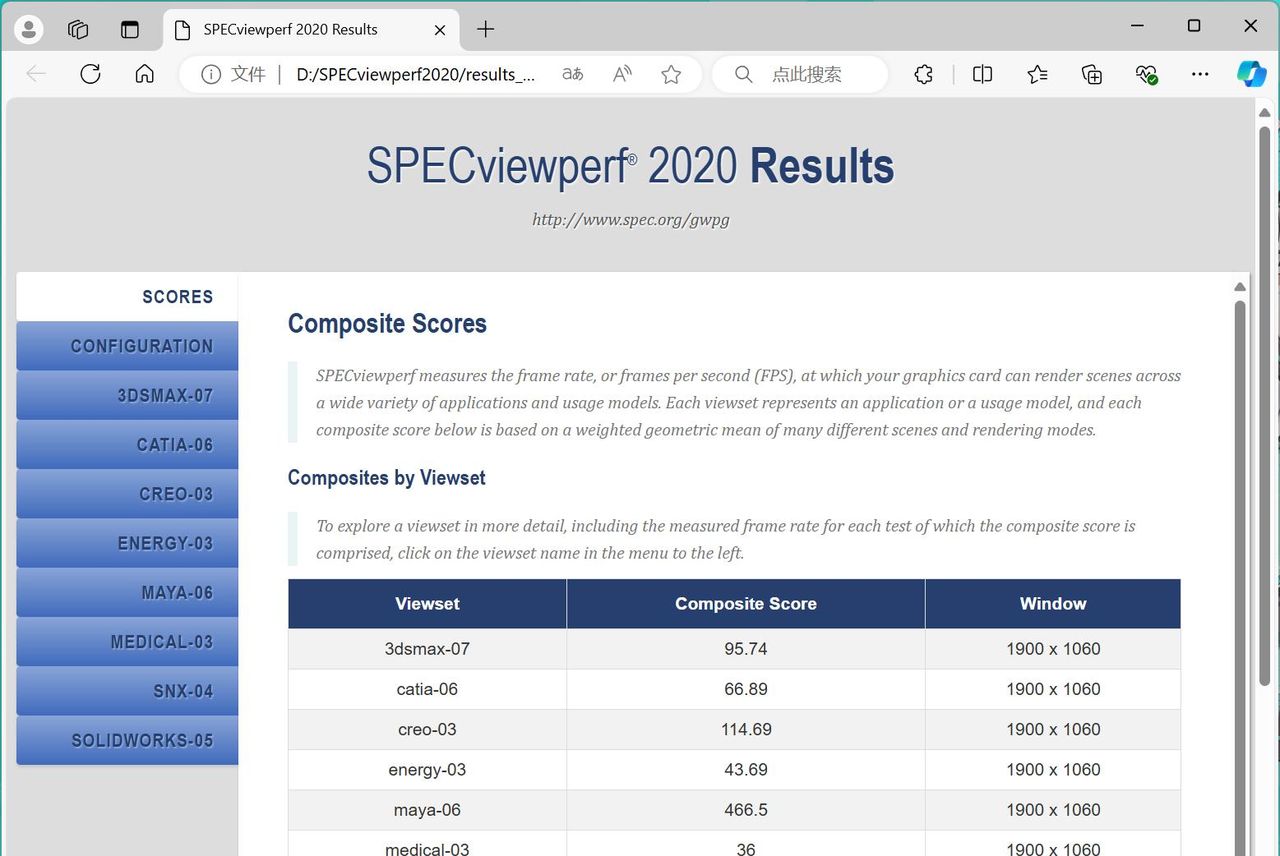Go to the browser home page

point(145,74)
